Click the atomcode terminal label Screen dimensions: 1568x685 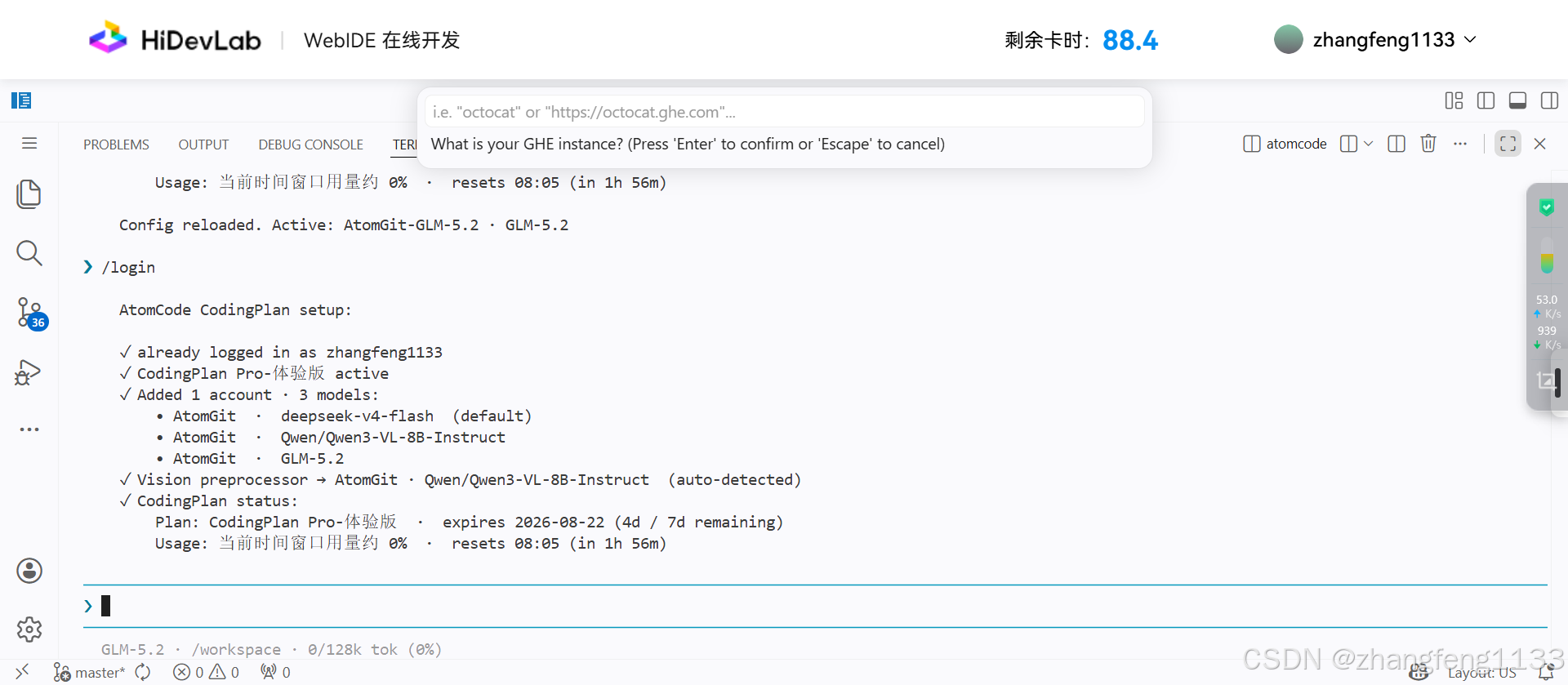[x=1285, y=144]
